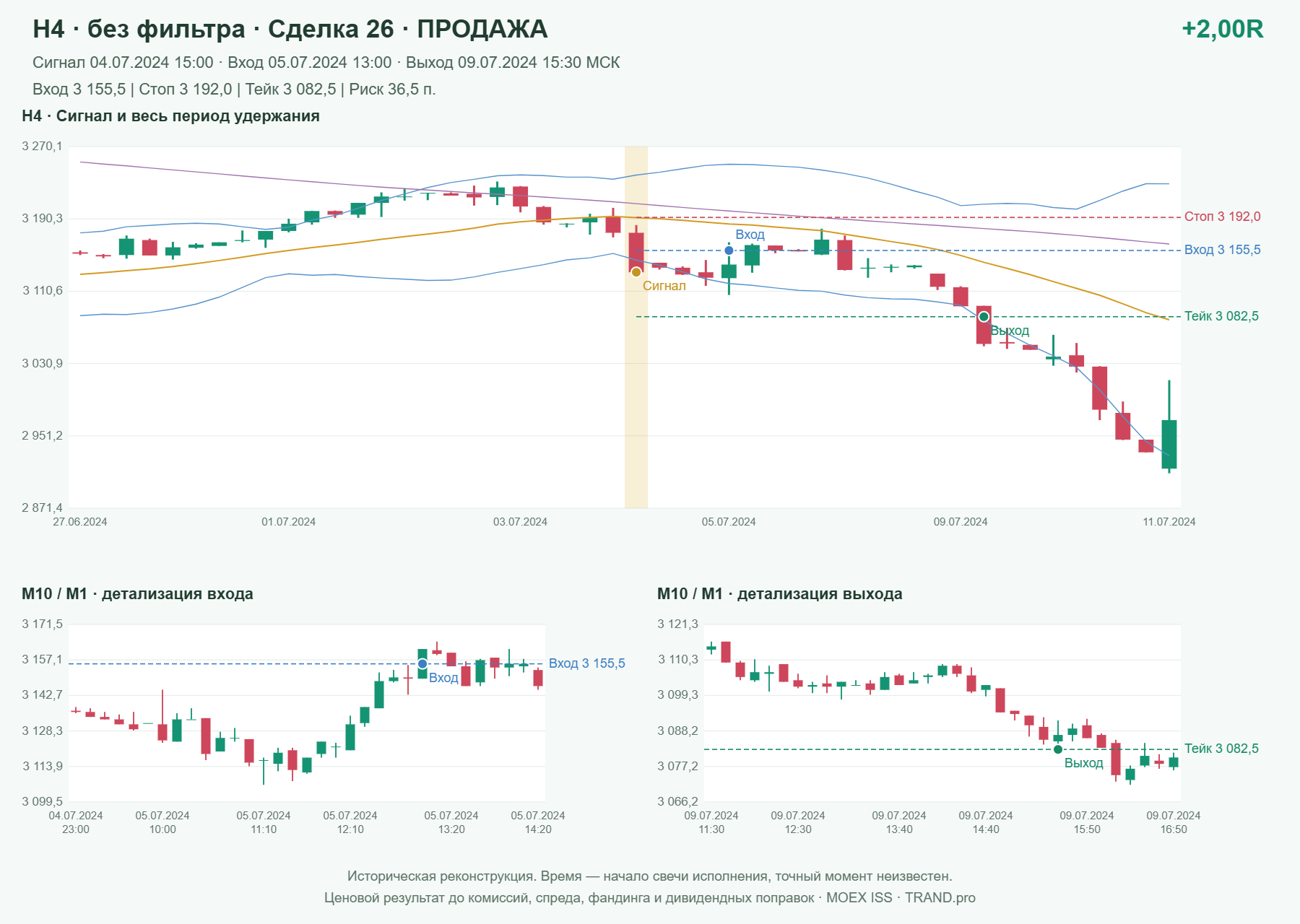
Task: Click the 09.07.2024 15:50 time axis label
Action: (x=1087, y=822)
